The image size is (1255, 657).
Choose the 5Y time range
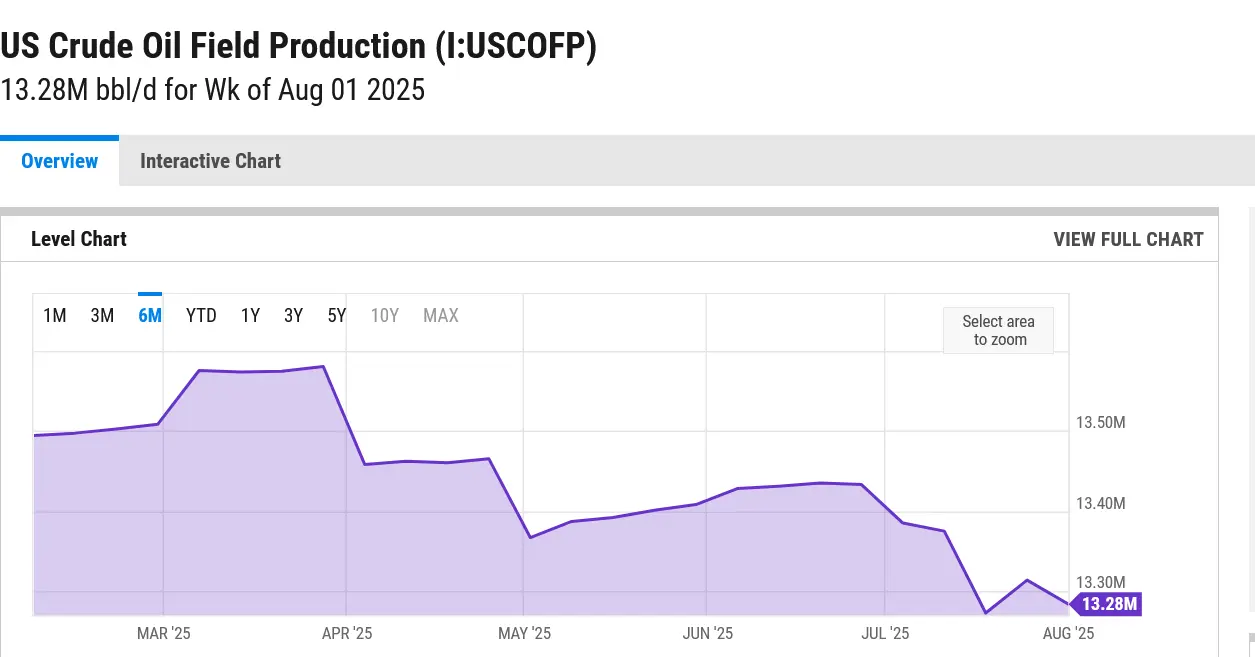click(337, 316)
